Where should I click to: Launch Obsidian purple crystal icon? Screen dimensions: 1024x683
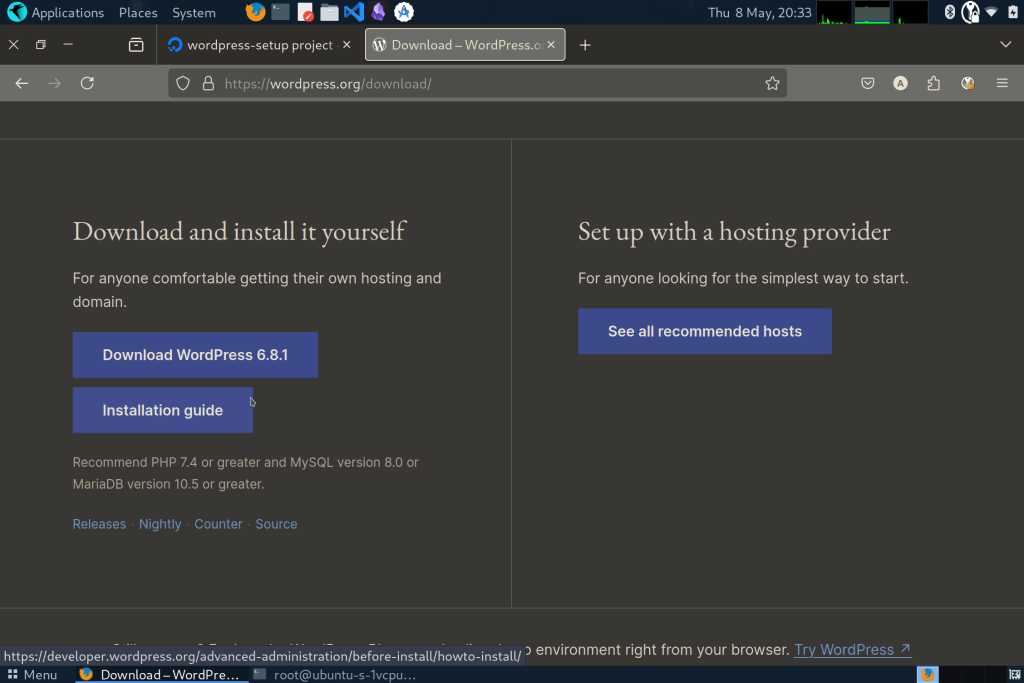pos(378,12)
